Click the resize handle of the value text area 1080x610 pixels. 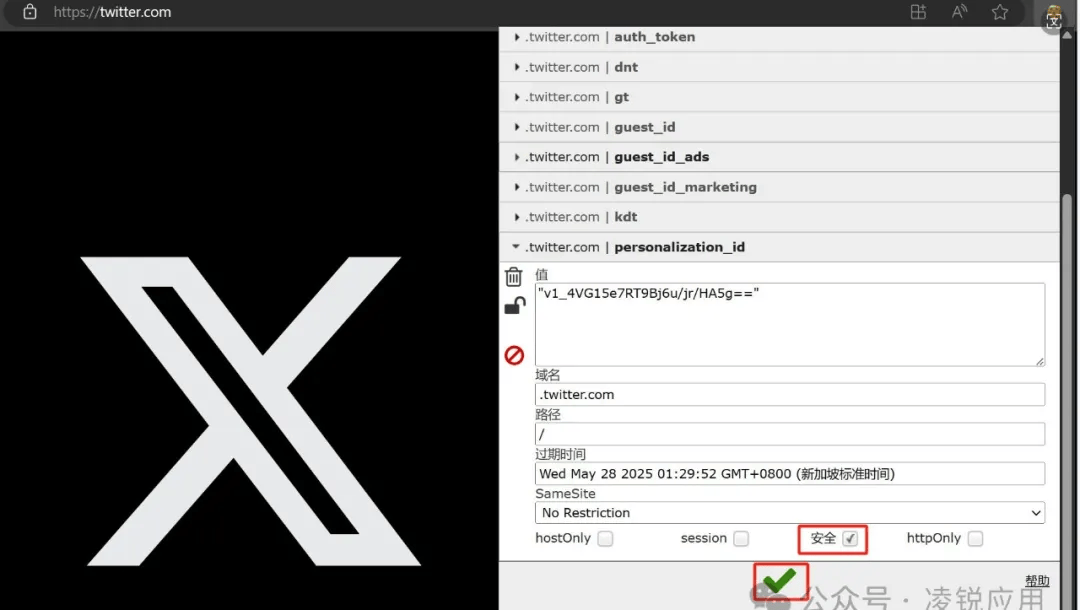[x=1039, y=361]
